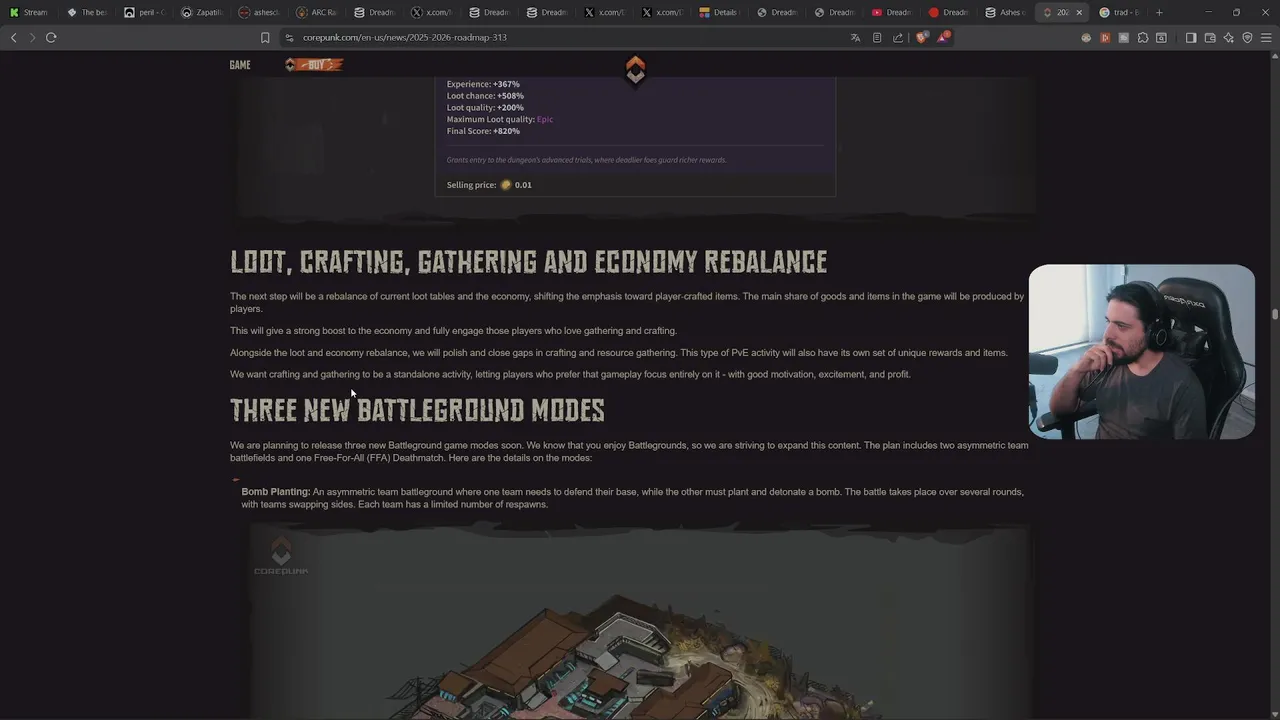Click the VPN shield icon in toolbar
Viewport: 1280px width, 720px height.
1247,37
